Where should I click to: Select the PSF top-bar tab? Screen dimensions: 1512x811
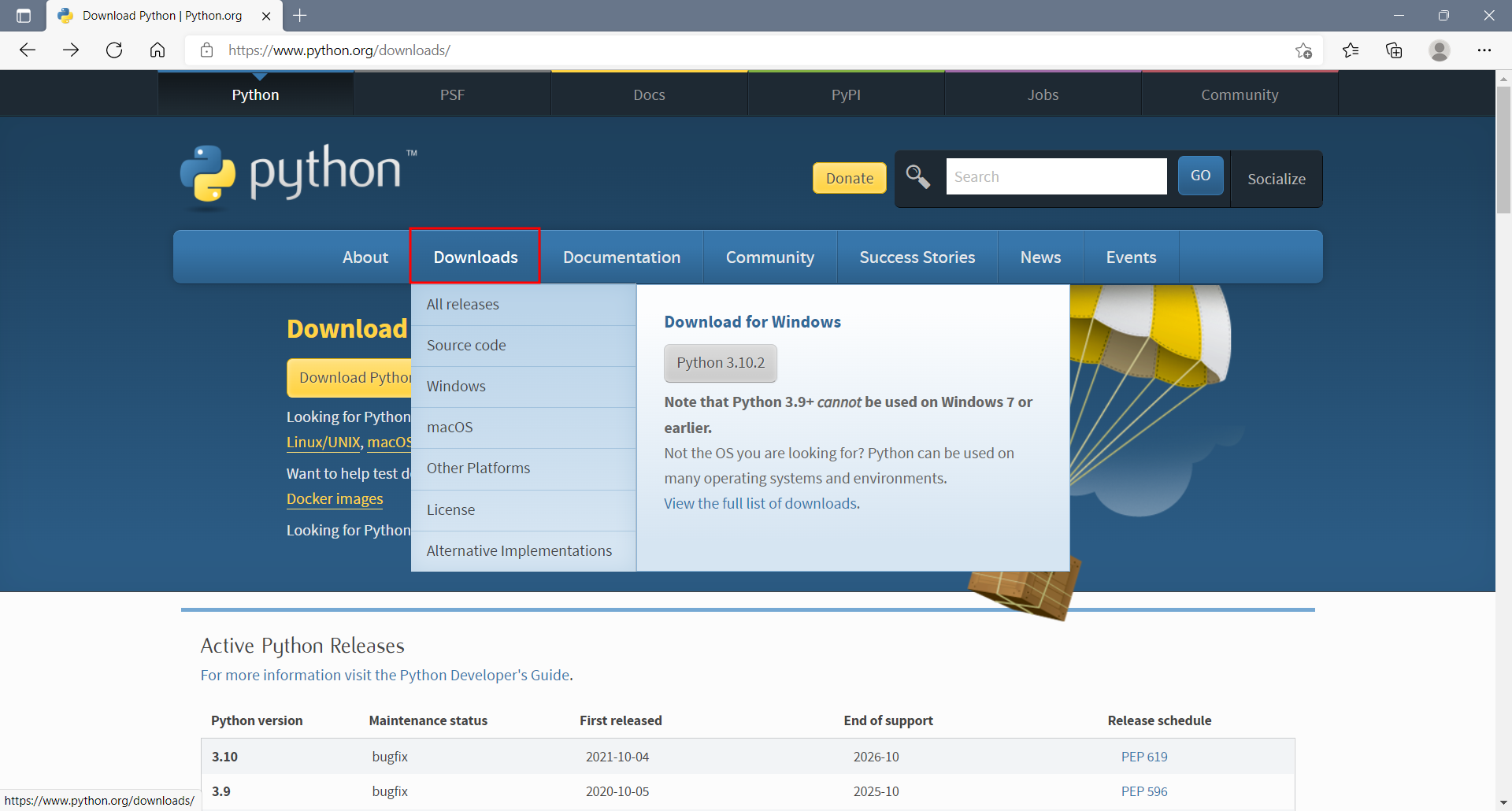point(453,94)
